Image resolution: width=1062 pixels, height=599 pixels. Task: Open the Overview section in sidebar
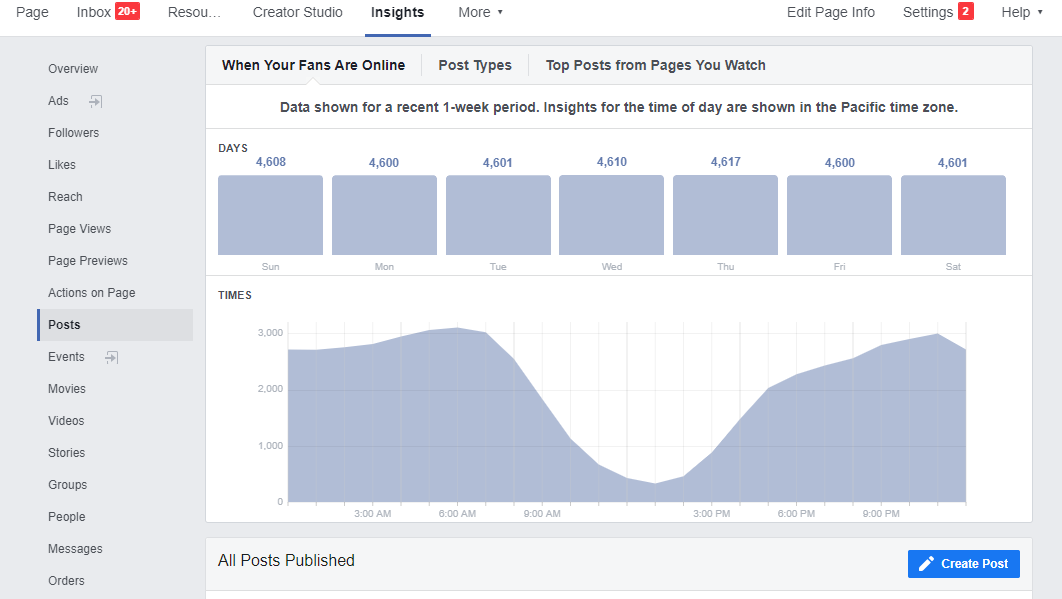point(73,69)
